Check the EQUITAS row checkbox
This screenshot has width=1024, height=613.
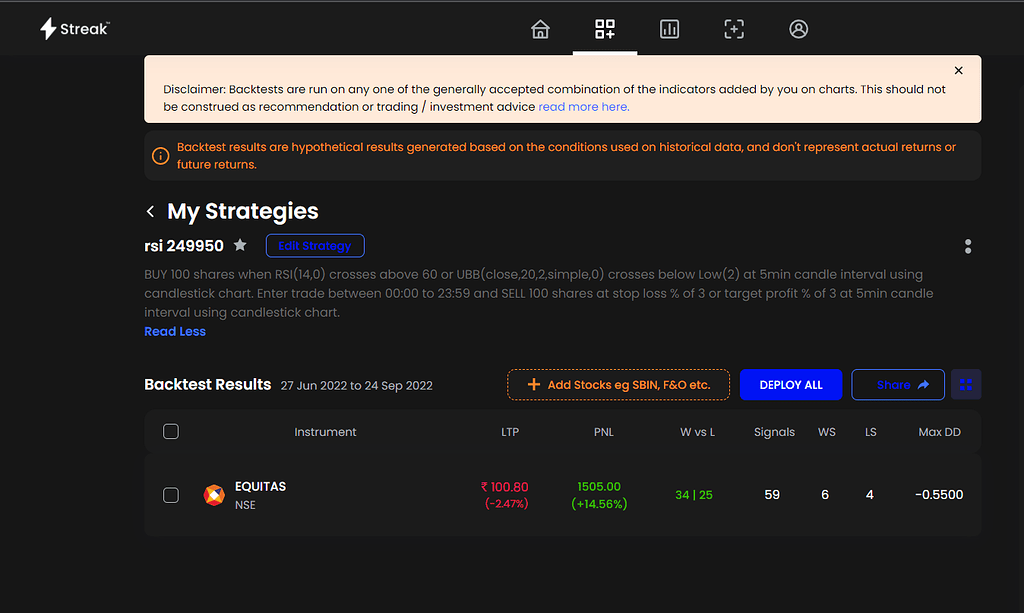click(171, 494)
